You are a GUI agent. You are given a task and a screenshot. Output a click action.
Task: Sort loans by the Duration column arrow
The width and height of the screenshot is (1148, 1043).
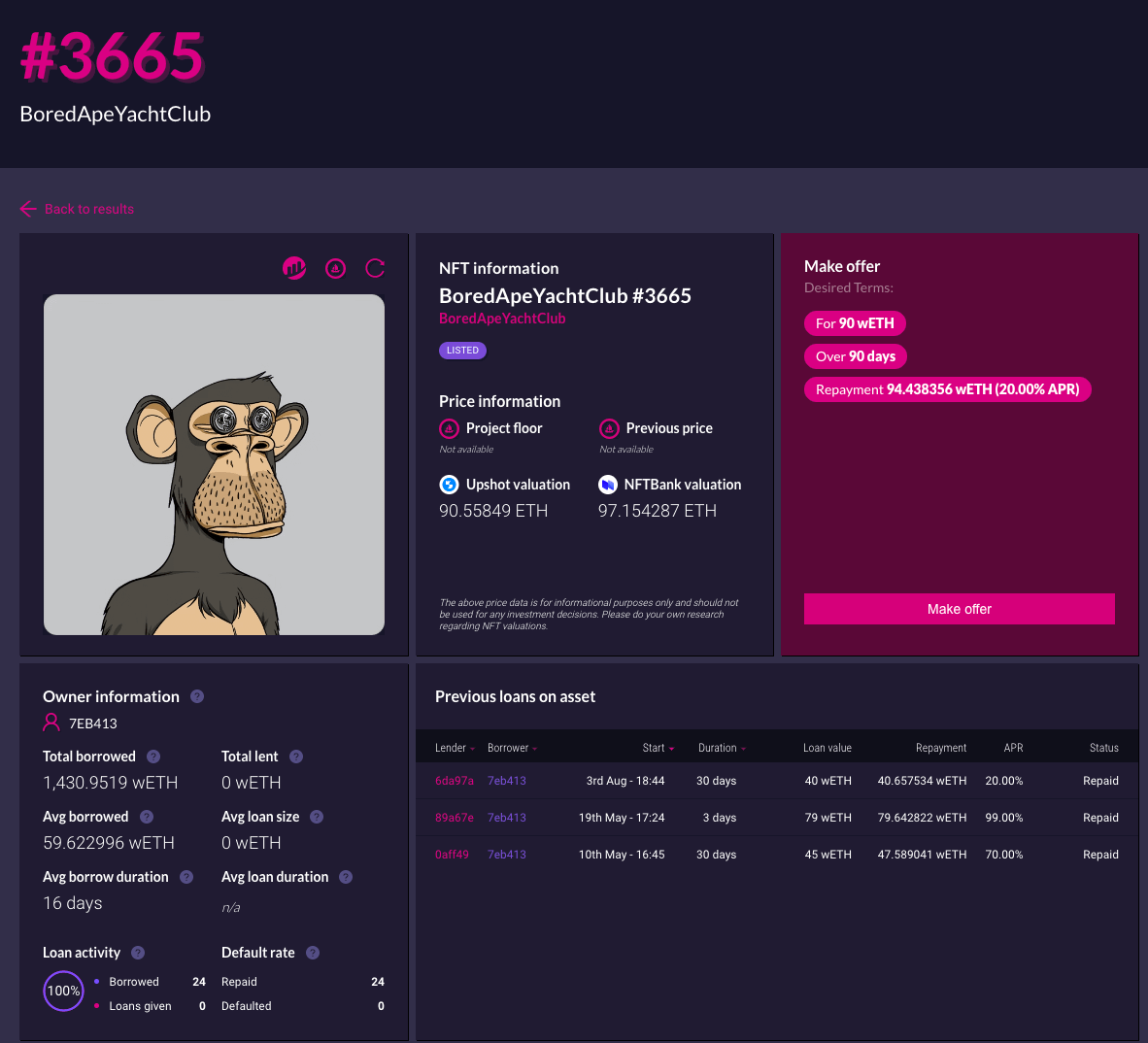click(x=744, y=749)
